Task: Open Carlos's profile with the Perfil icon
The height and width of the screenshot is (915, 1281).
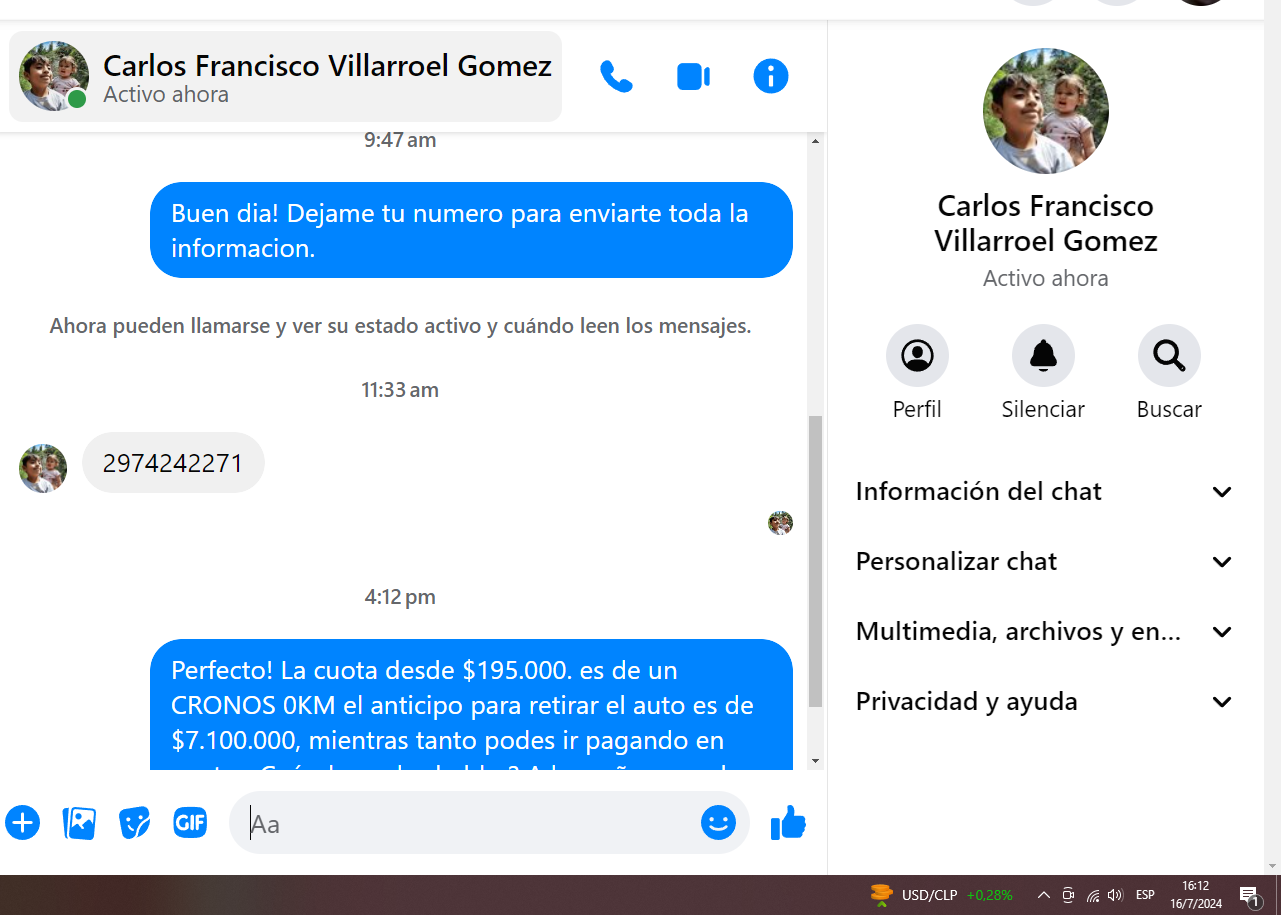Action: (x=917, y=355)
